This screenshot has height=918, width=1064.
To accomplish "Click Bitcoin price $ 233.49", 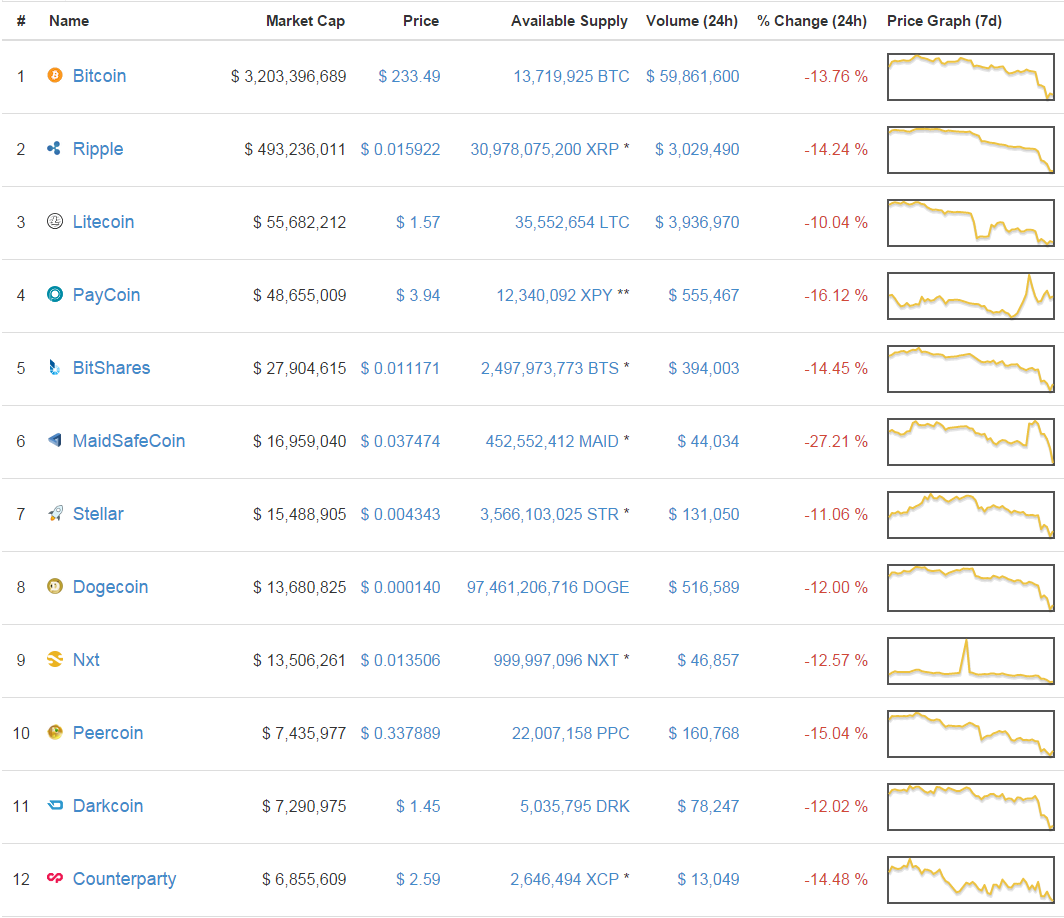I will (x=409, y=76).
